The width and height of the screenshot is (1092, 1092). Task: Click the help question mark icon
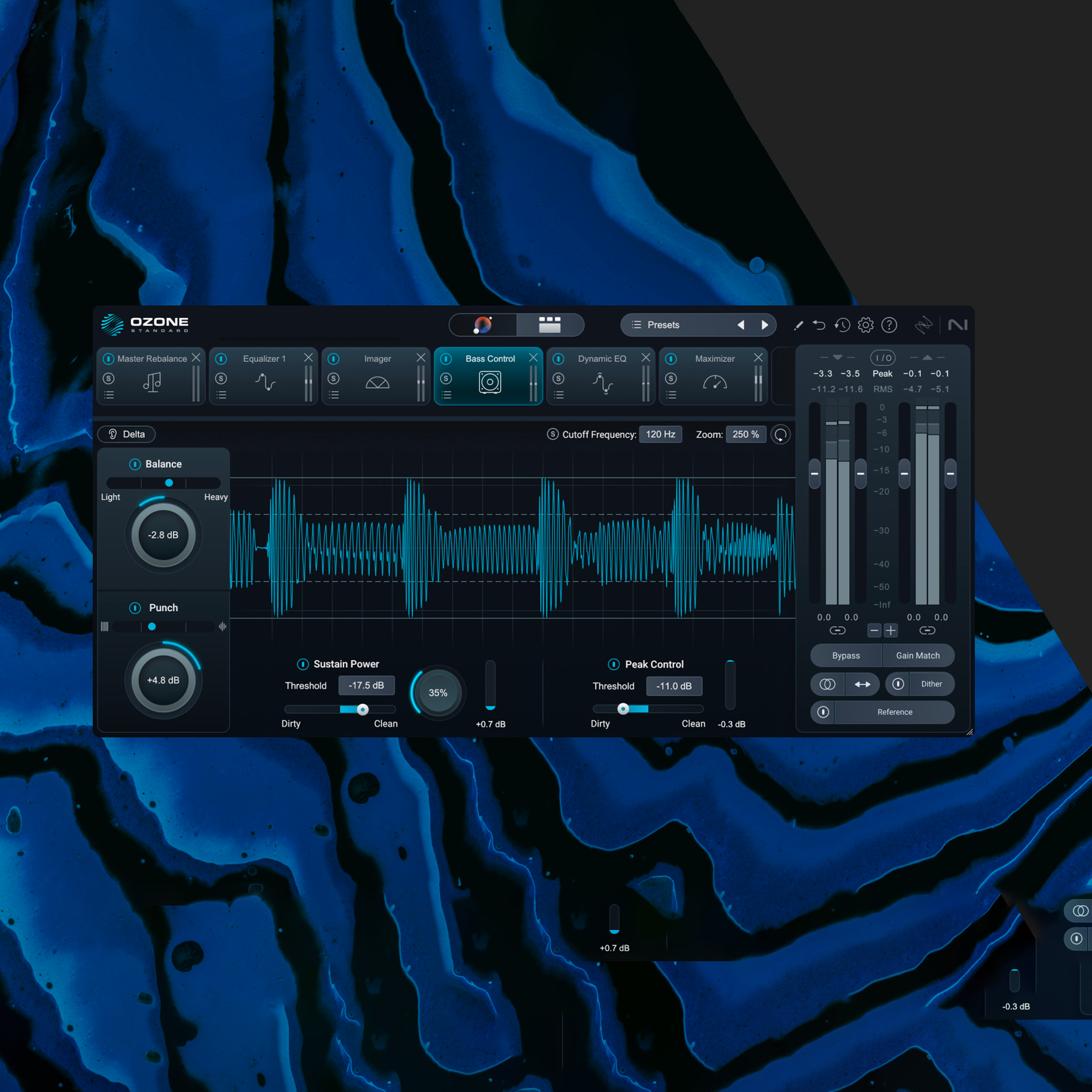889,325
